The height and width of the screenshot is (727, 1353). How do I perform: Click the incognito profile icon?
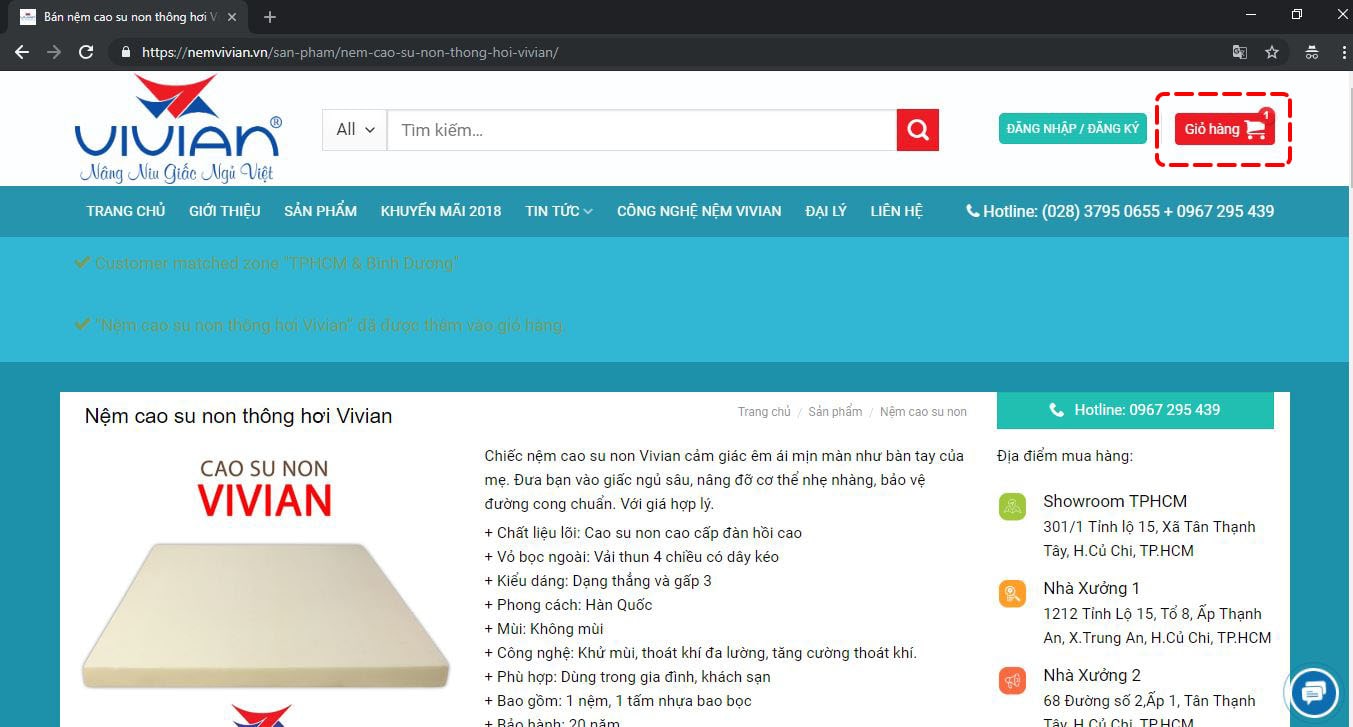pyautogui.click(x=1311, y=52)
